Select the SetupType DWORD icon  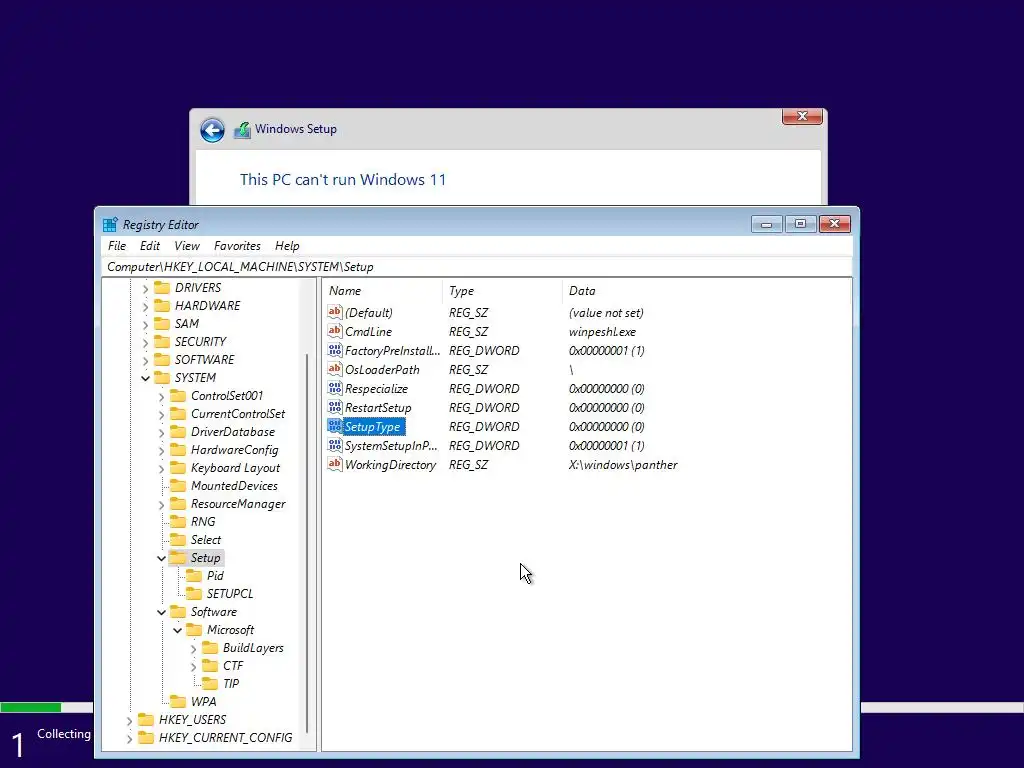334,426
